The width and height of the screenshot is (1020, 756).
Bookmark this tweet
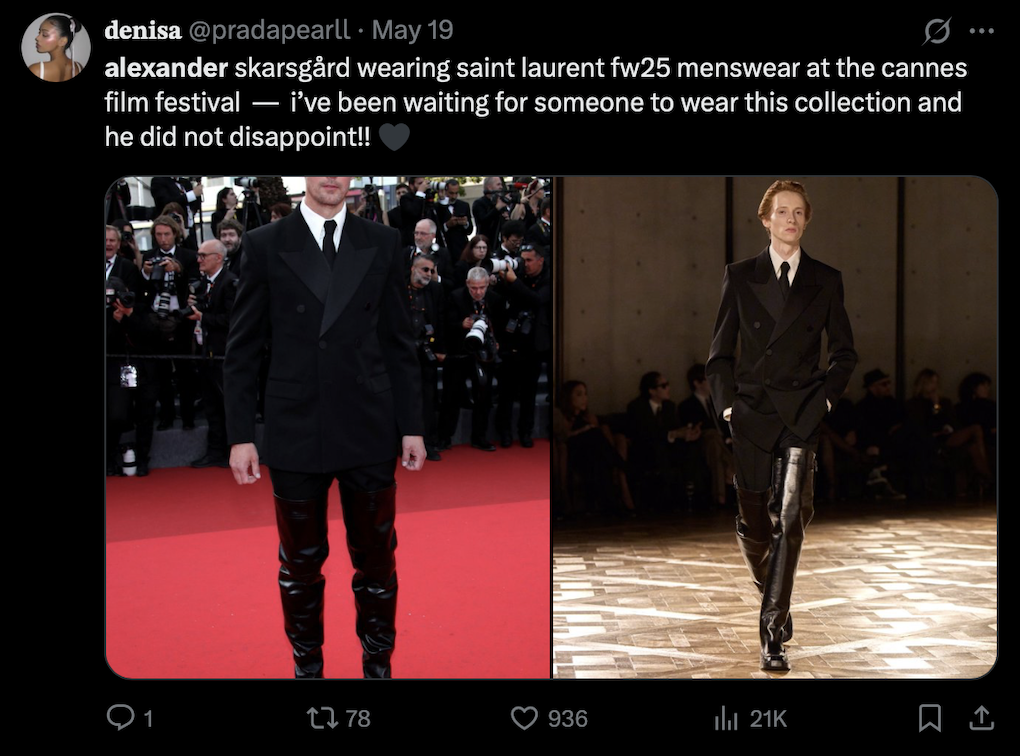pyautogui.click(x=930, y=718)
